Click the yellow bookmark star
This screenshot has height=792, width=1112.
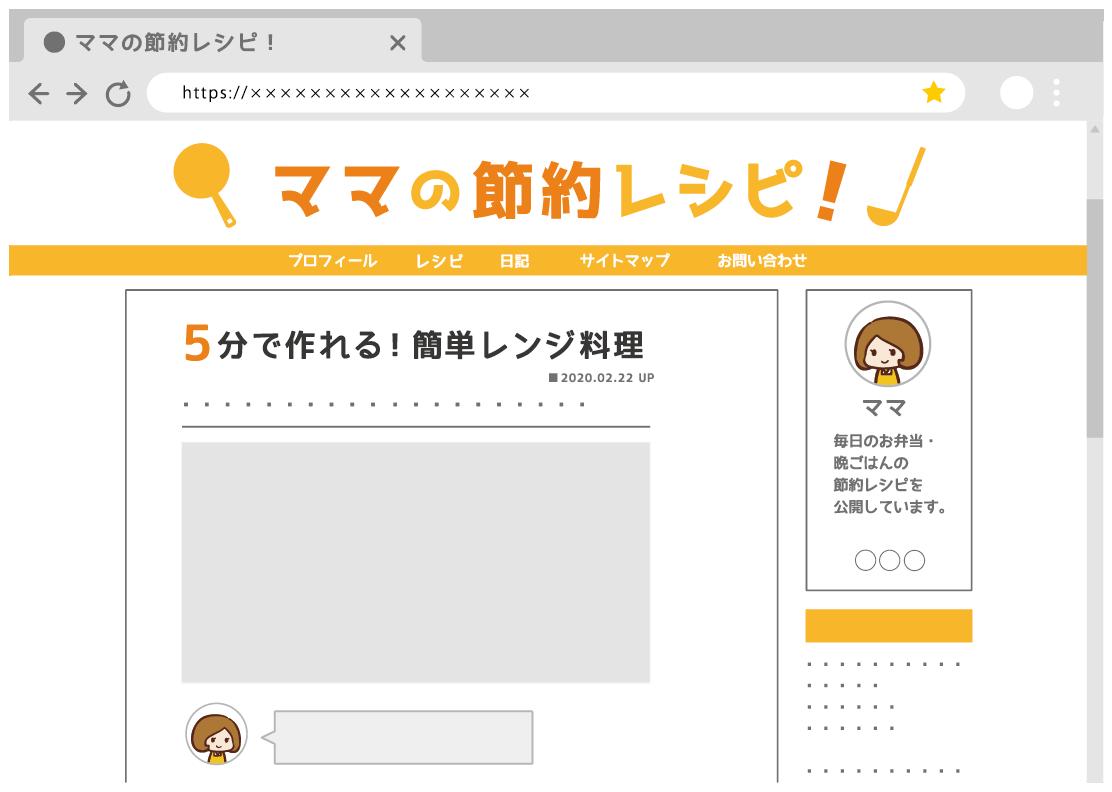933,92
